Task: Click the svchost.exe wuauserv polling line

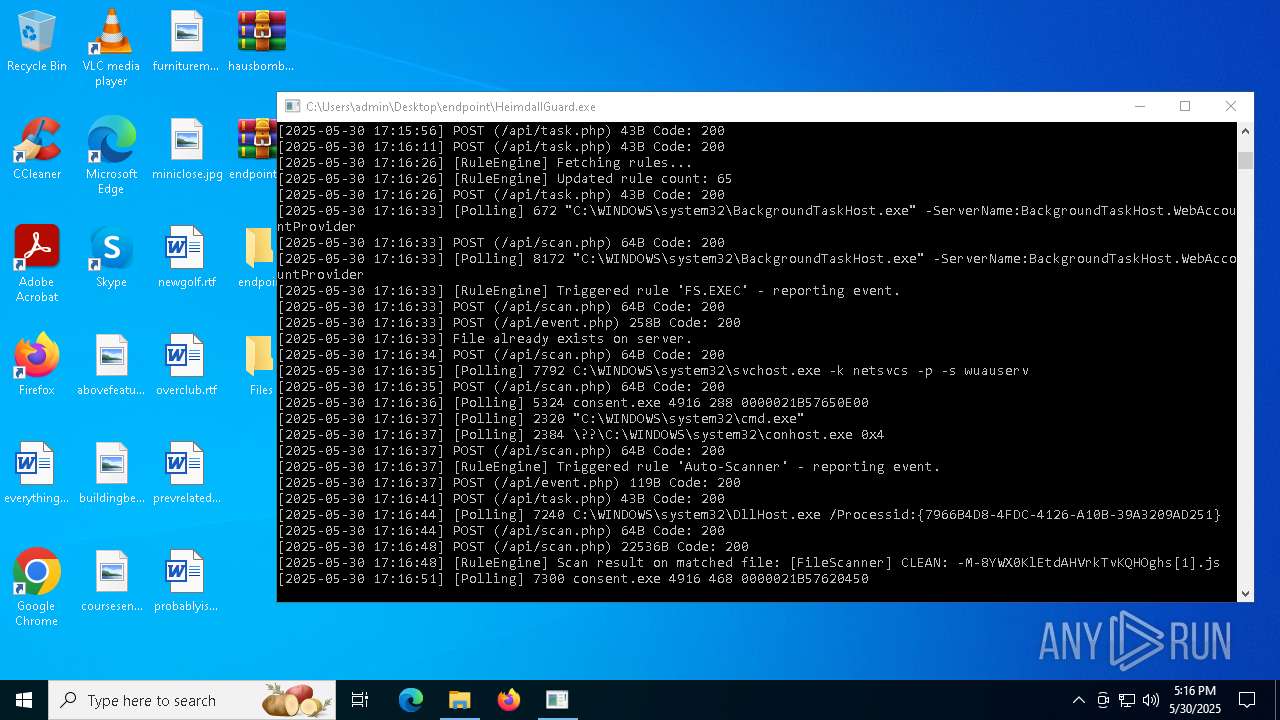Action: pos(653,371)
